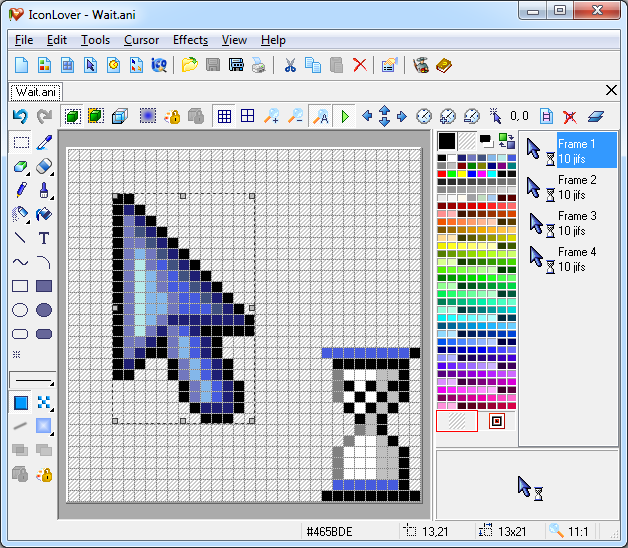628x548 pixels.
Task: Select the curve line tool
Action: pos(20,262)
